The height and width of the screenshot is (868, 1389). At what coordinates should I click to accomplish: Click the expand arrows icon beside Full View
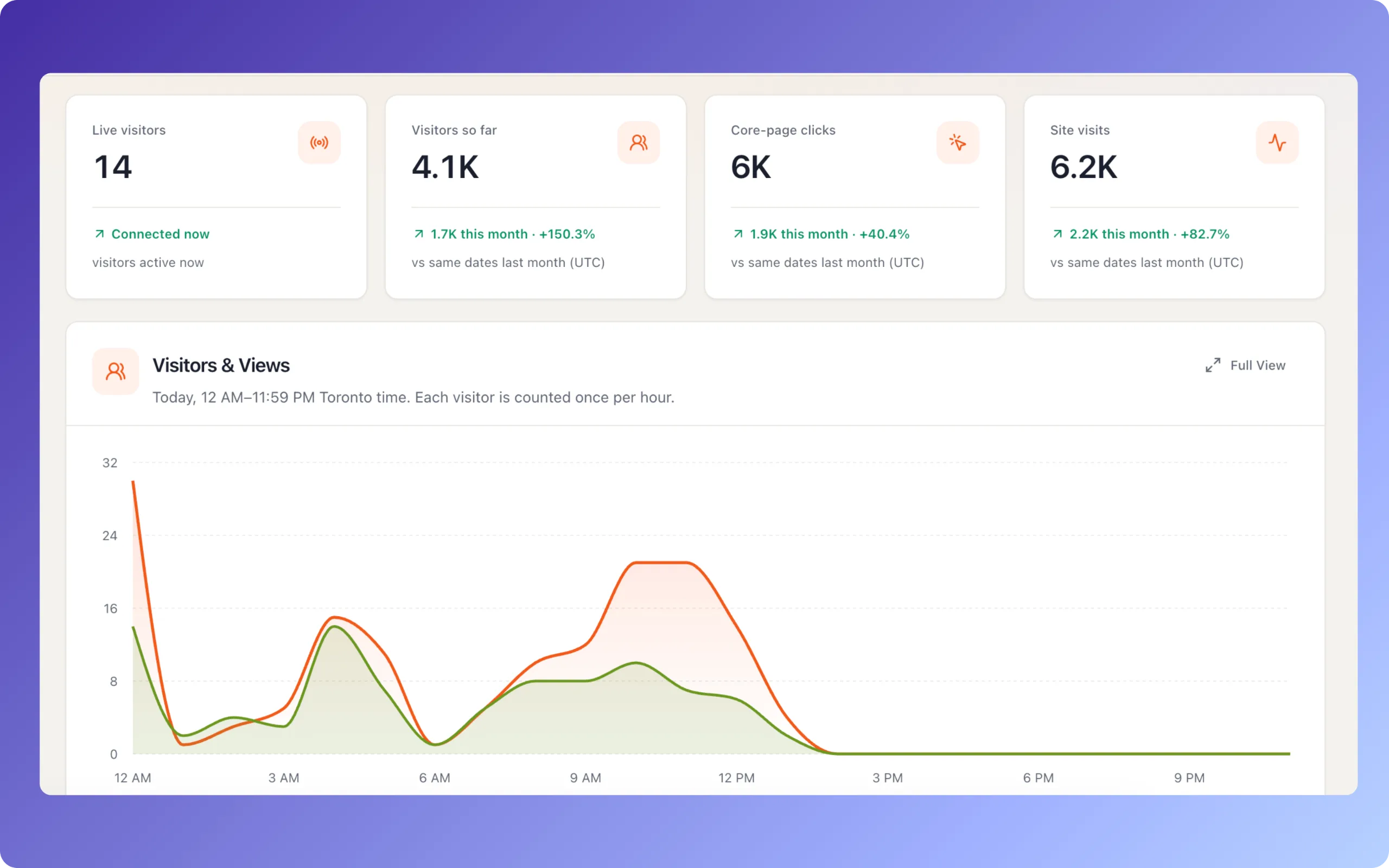click(1213, 365)
